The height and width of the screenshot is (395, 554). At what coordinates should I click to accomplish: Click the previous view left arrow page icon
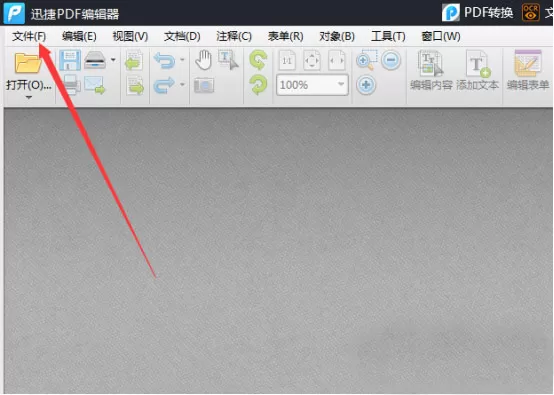click(134, 60)
